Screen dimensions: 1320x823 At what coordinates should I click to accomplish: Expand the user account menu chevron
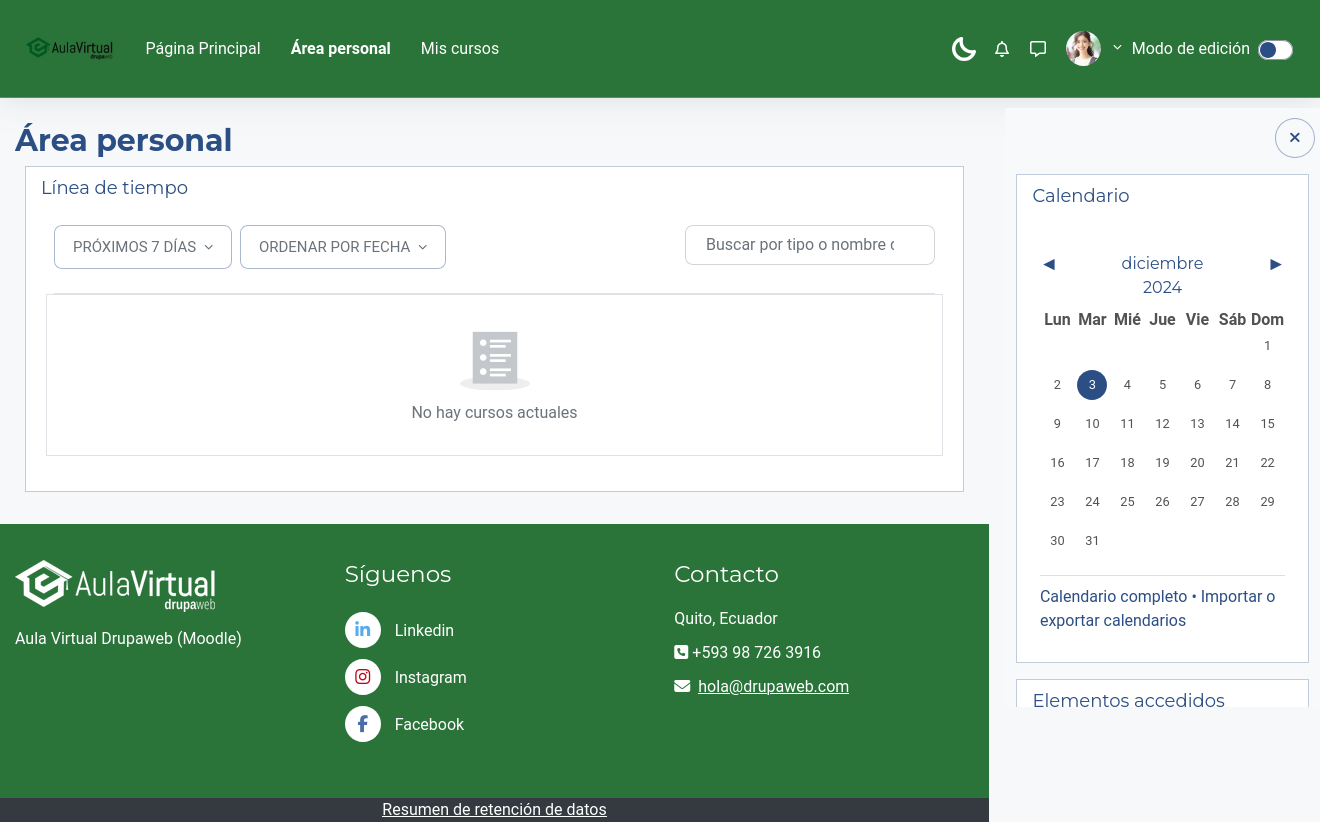coord(1117,48)
